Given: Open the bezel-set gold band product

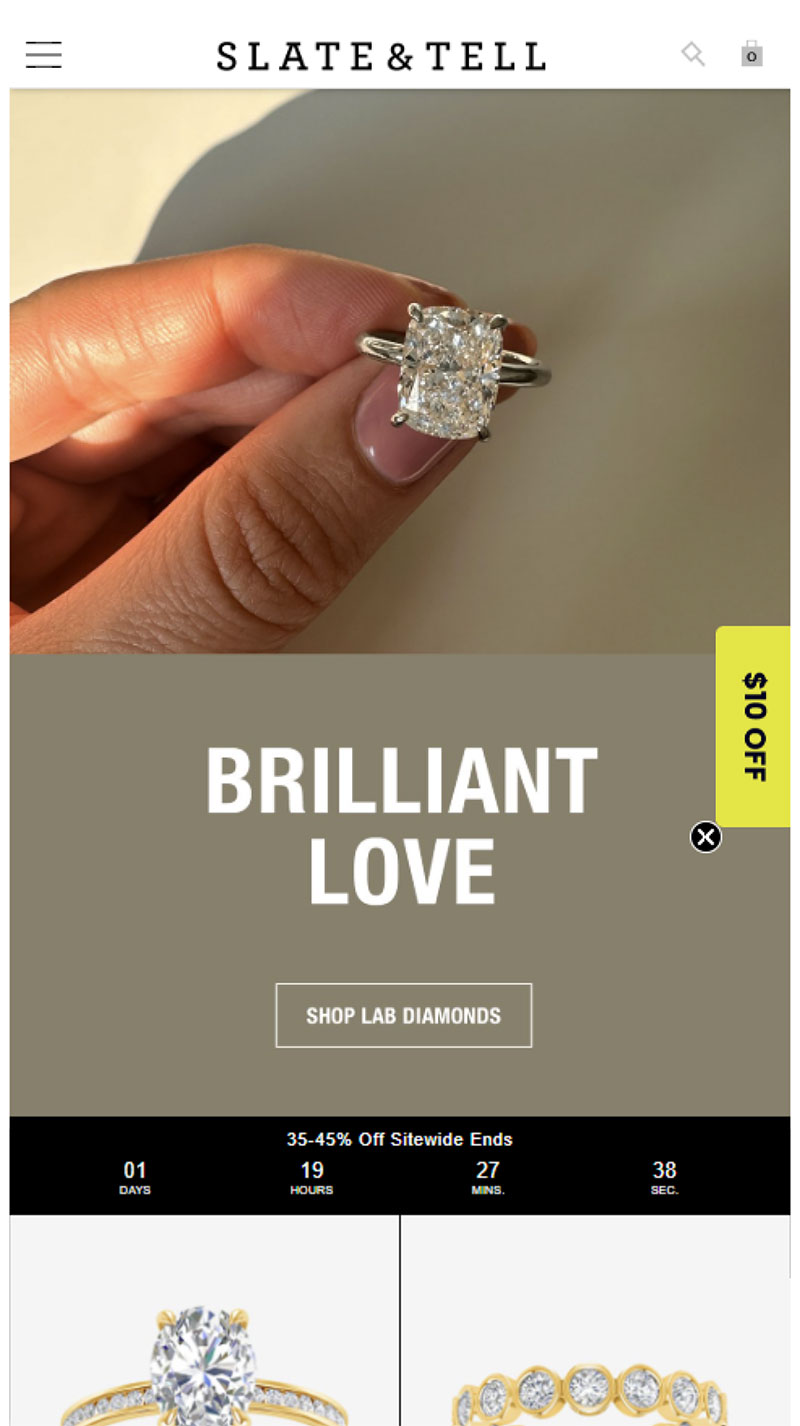Looking at the screenshot, I should (x=596, y=1320).
